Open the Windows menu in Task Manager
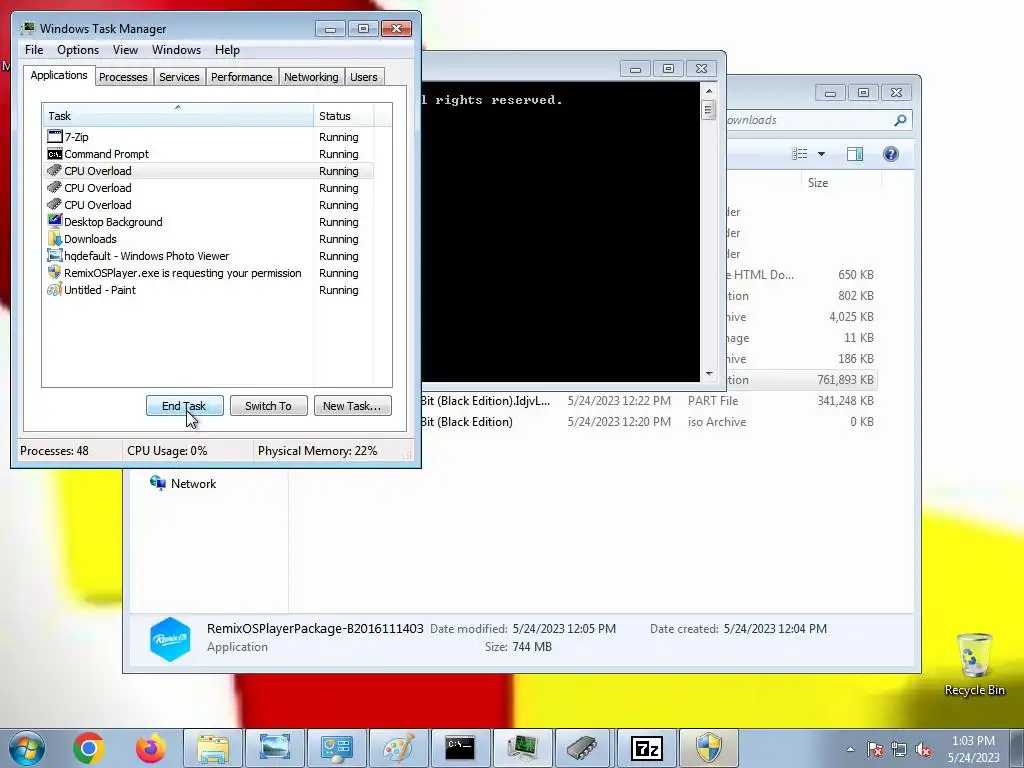Image resolution: width=1024 pixels, height=768 pixels. (x=176, y=50)
